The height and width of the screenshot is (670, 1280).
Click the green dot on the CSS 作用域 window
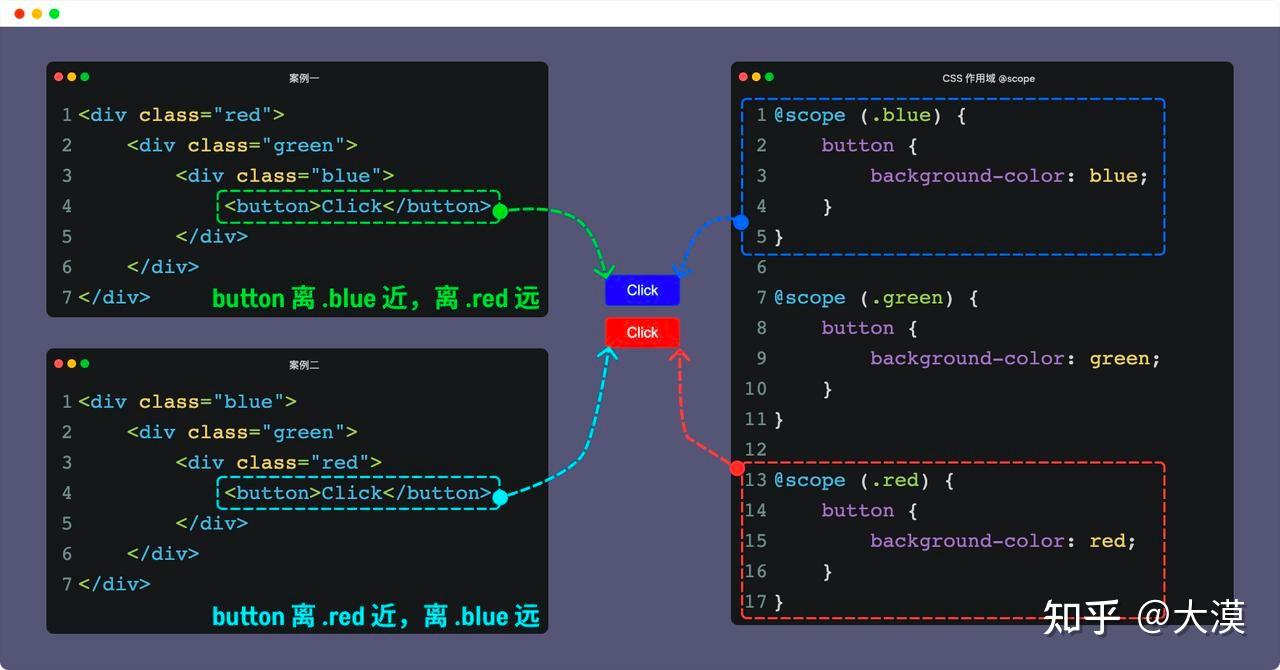(770, 77)
